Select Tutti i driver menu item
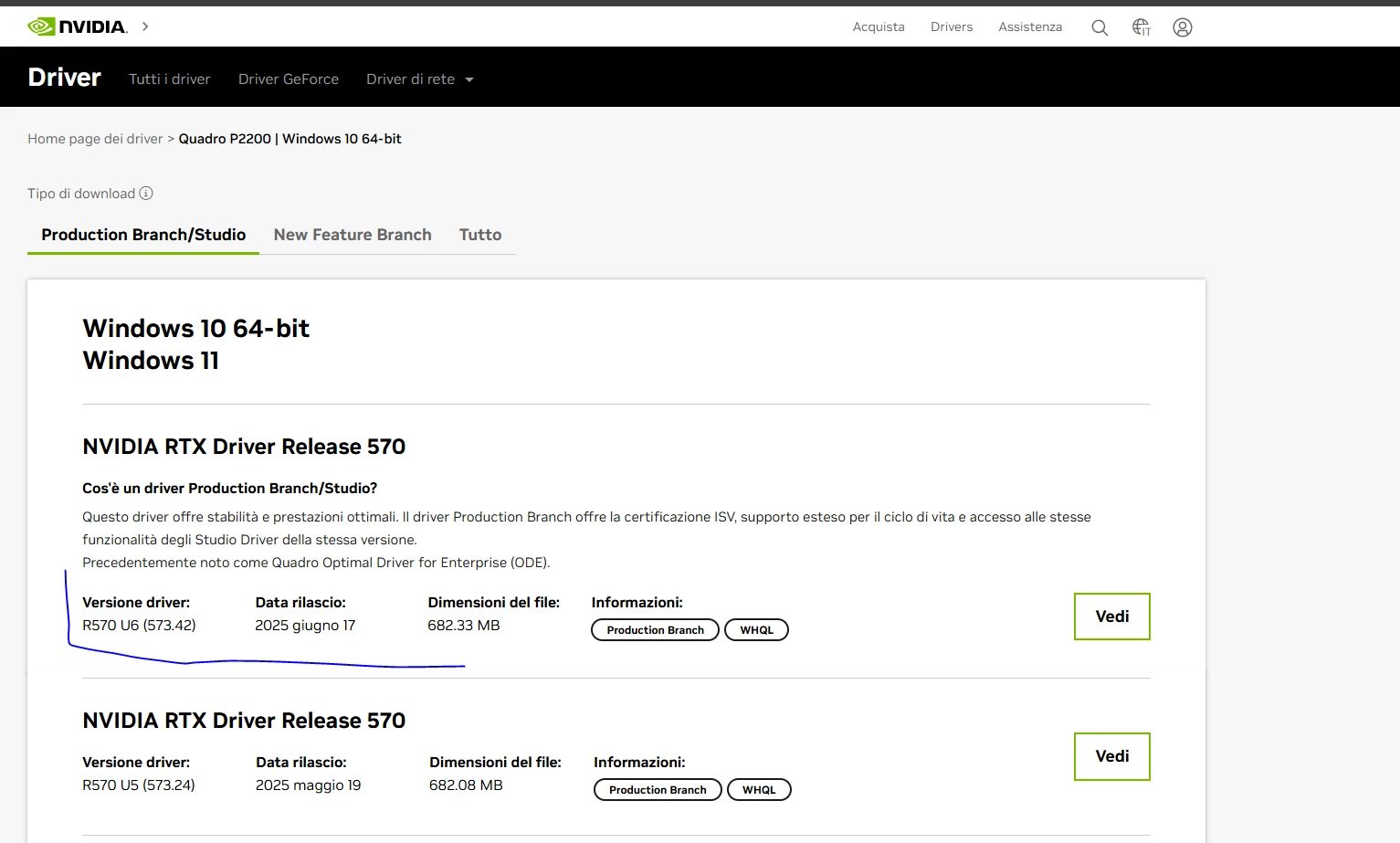Viewport: 1400px width, 843px height. coord(170,79)
